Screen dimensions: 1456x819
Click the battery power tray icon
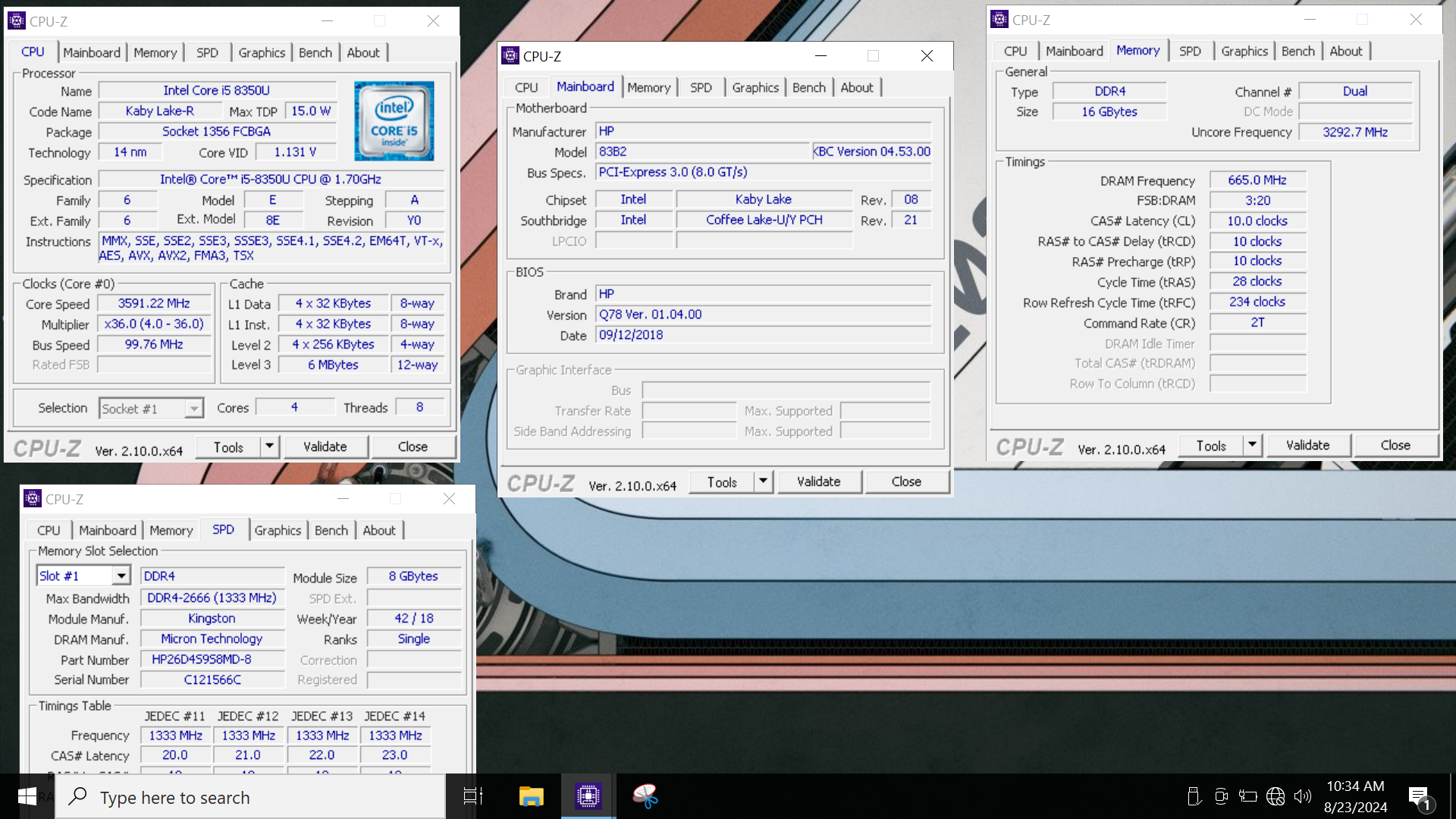click(1247, 796)
